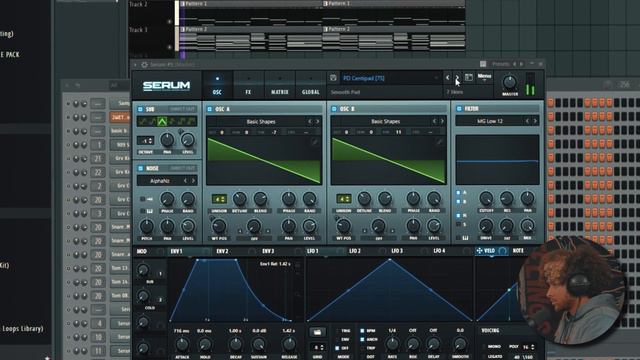Select previous OSC B wavetable arrow

[x=434, y=121]
